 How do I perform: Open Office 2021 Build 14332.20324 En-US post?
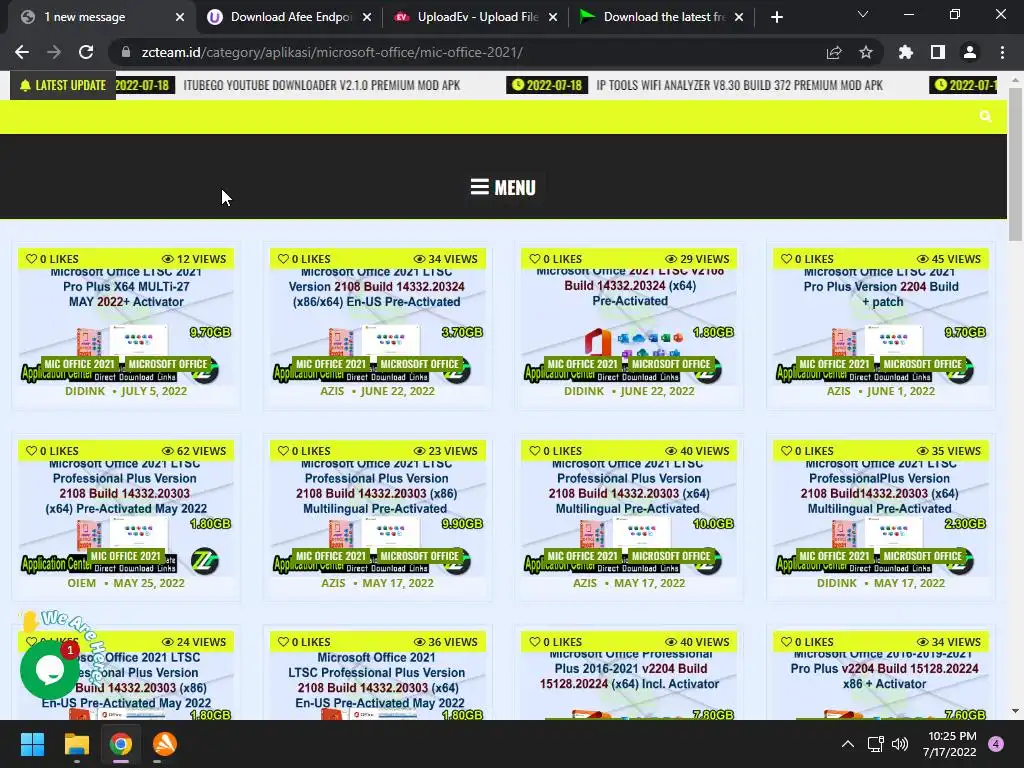[377, 287]
